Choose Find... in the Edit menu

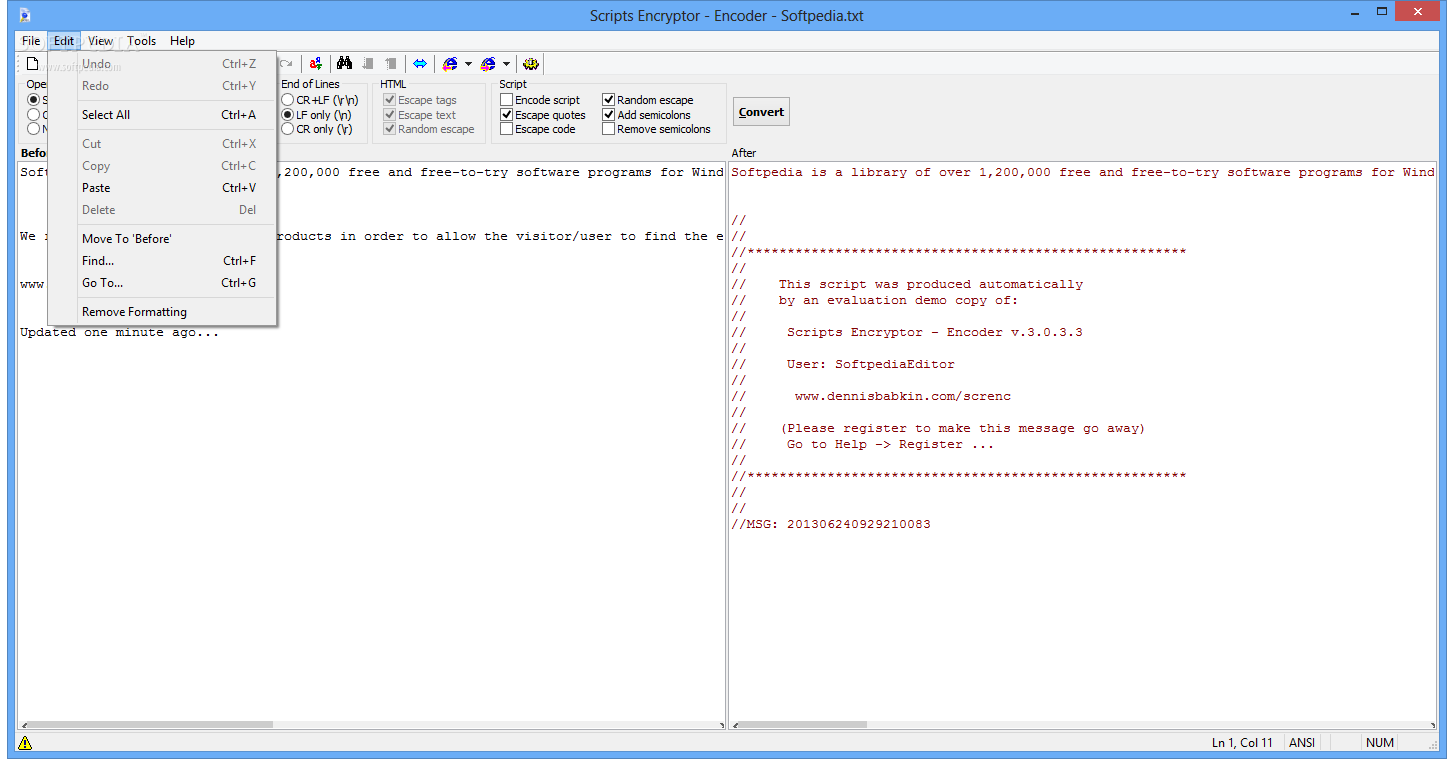(163, 261)
